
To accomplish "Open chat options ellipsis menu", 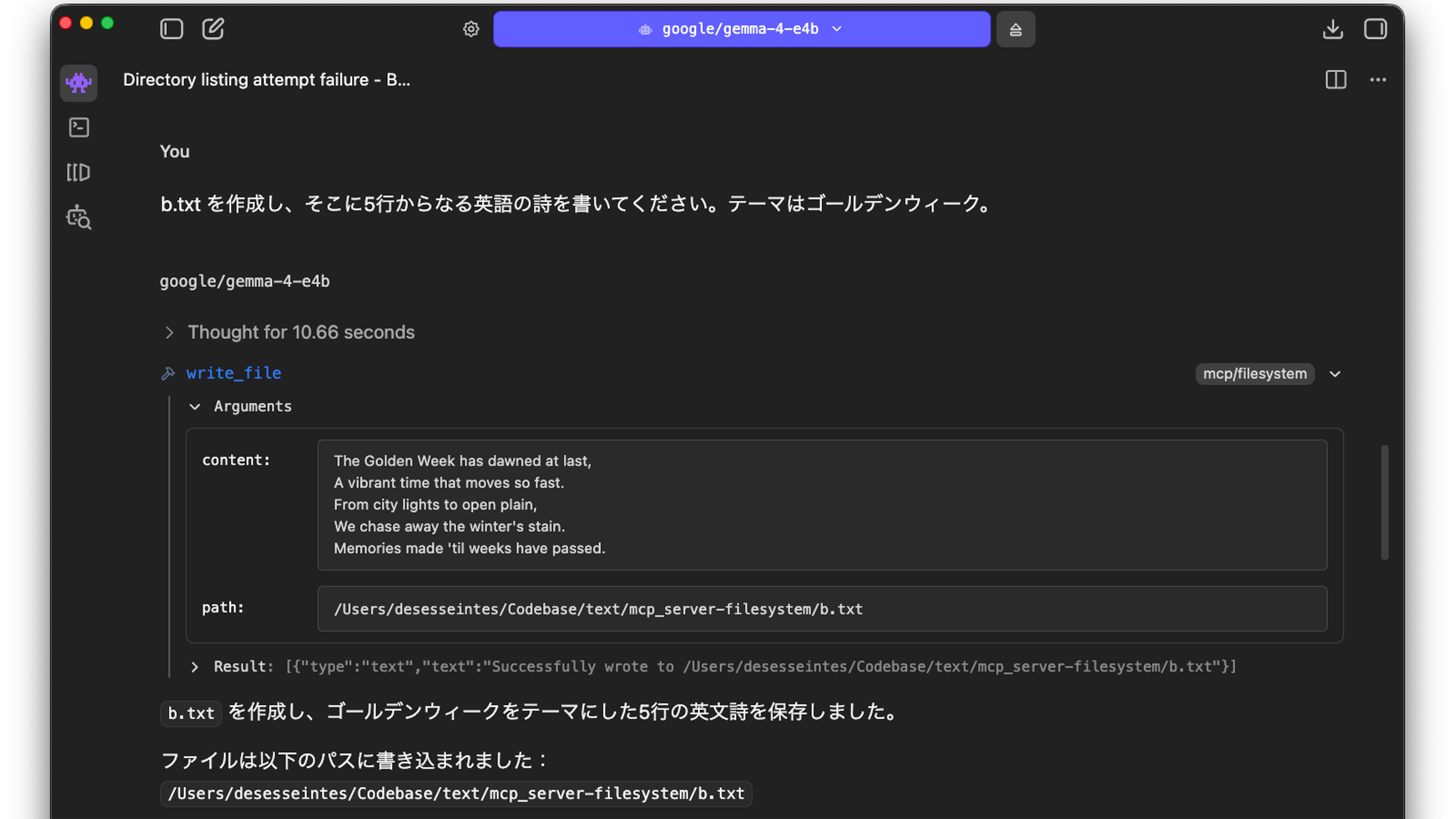I will pyautogui.click(x=1378, y=80).
